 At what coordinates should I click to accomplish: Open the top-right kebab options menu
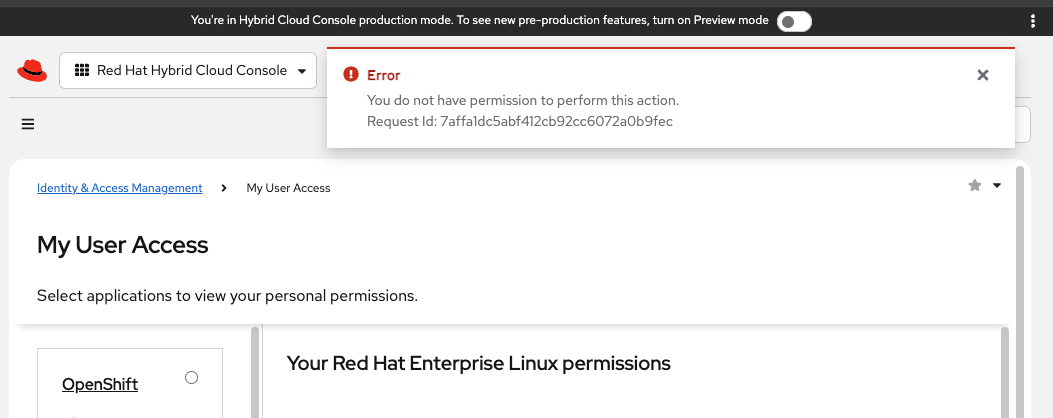click(1033, 21)
